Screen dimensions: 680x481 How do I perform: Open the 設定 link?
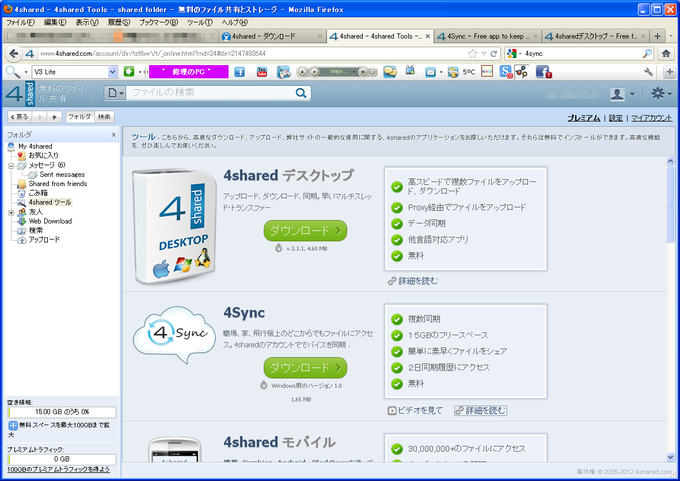coord(615,118)
